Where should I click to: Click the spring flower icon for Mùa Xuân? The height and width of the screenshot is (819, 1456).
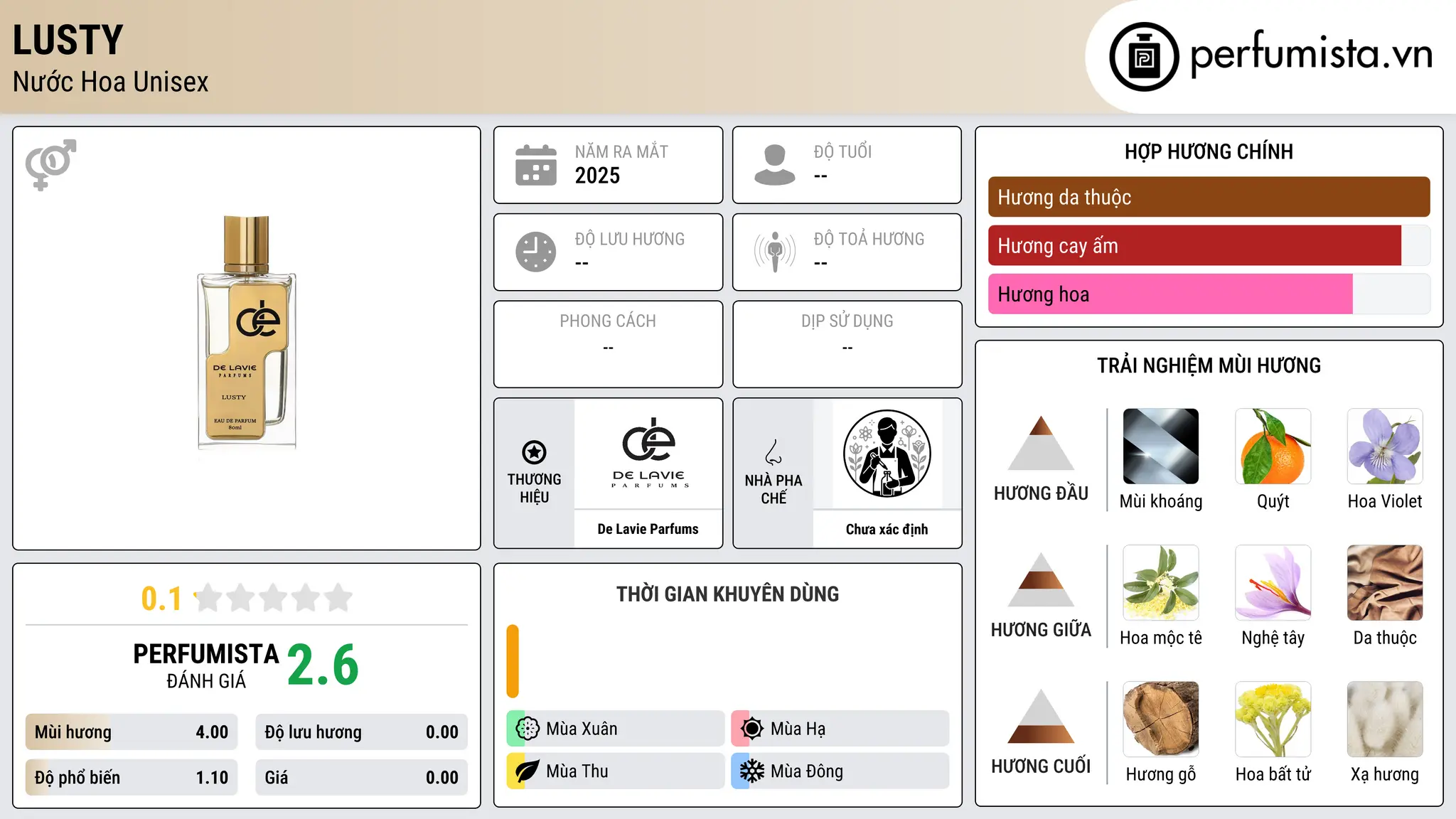tap(528, 729)
